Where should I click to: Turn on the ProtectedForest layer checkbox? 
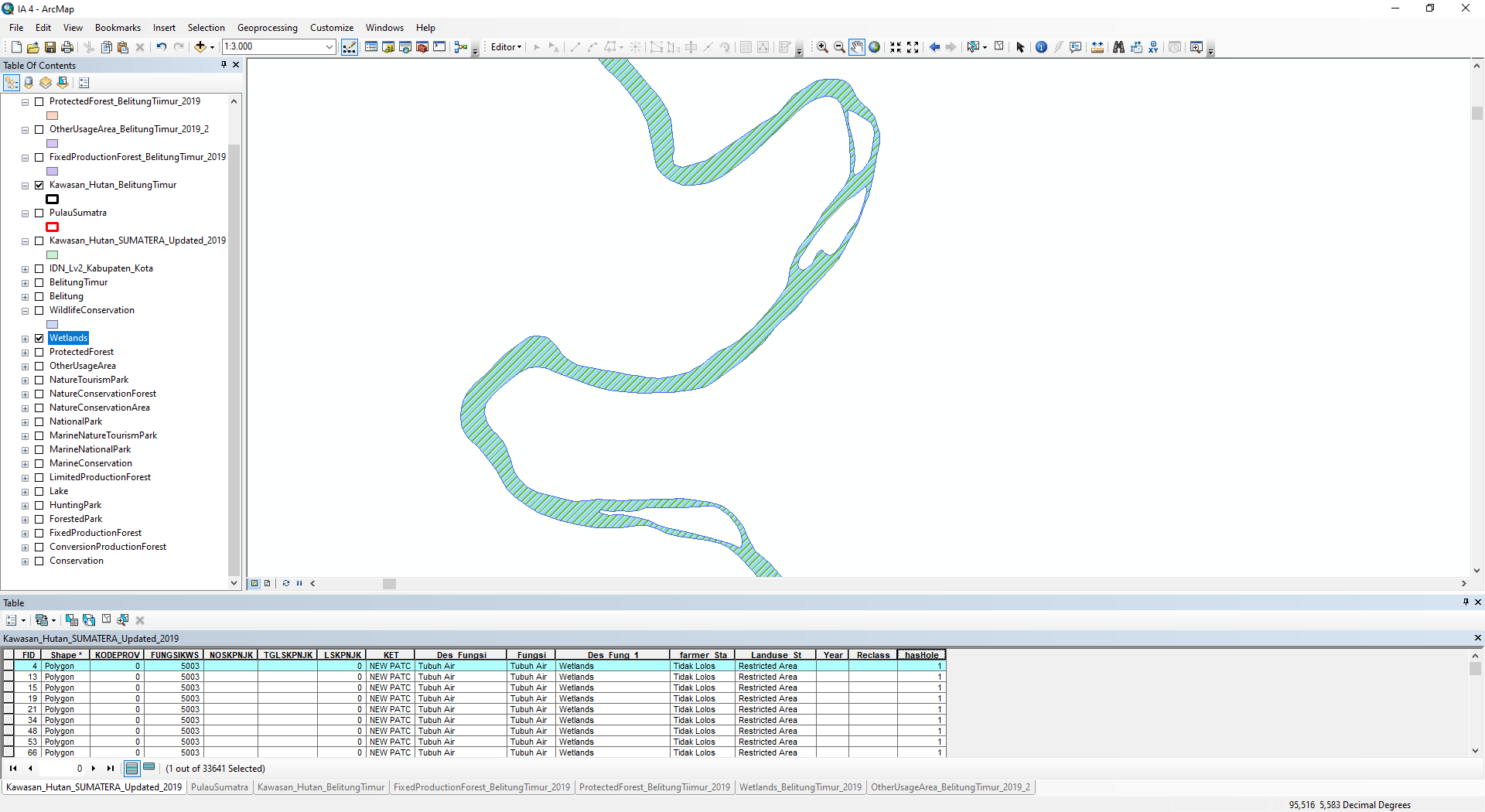tap(39, 352)
